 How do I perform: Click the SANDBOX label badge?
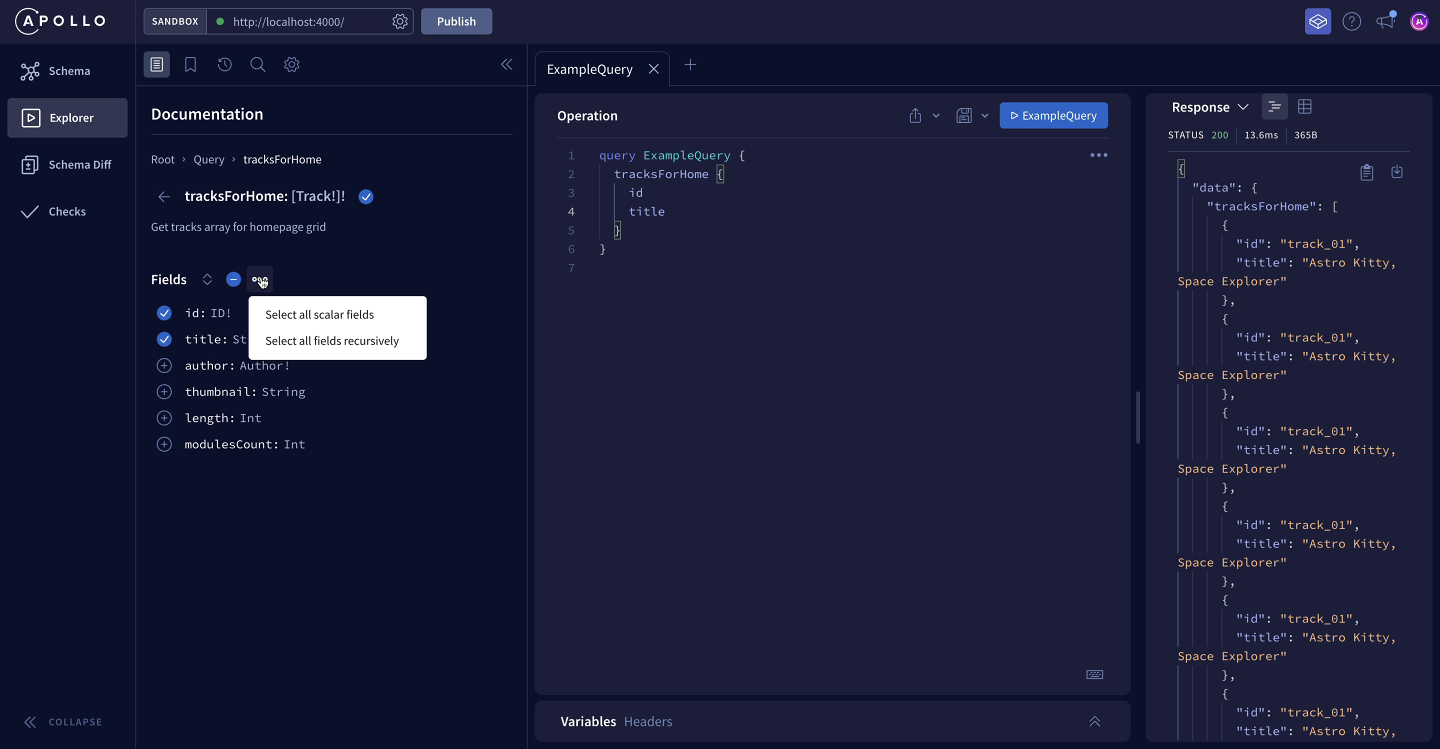click(175, 21)
